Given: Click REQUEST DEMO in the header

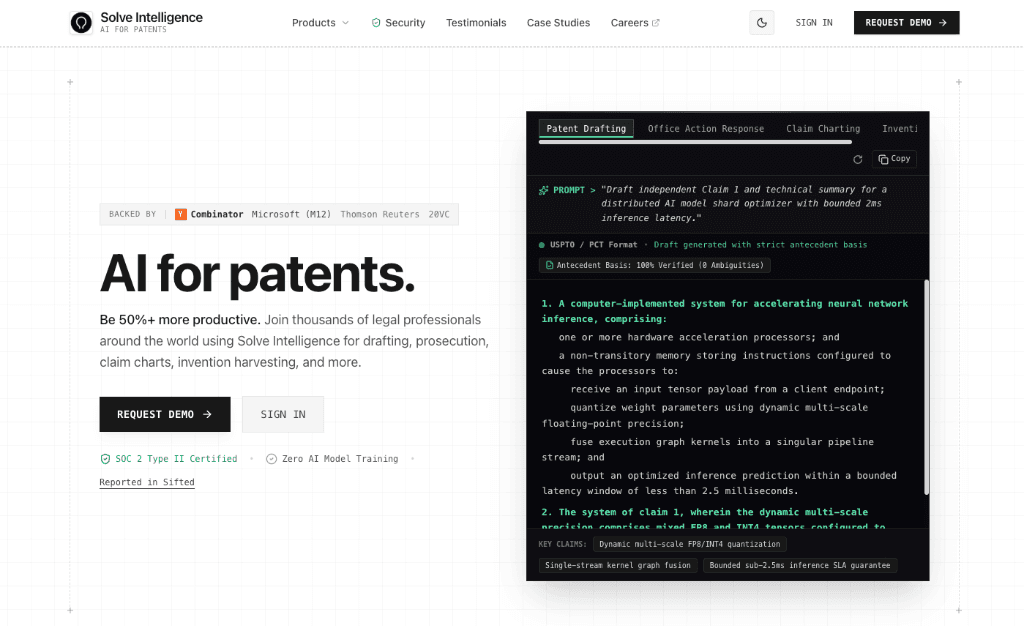Looking at the screenshot, I should (x=906, y=23).
